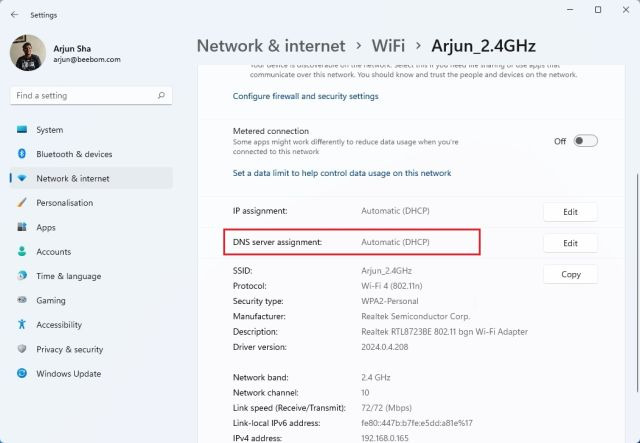This screenshot has width=640, height=443.
Task: Select Network & internet in sidebar
Action: 91,178
